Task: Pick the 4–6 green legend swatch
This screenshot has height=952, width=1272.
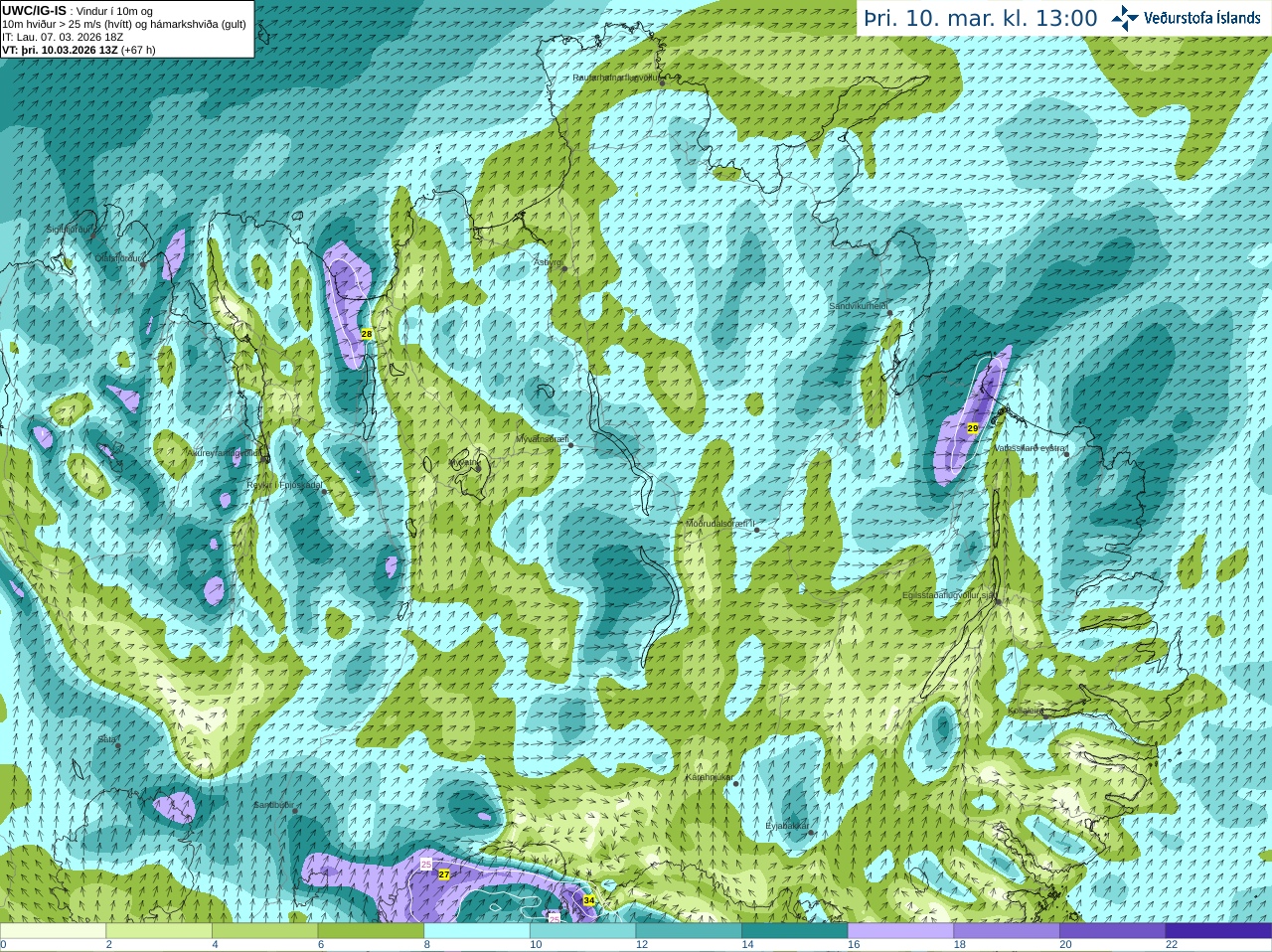Action: click(264, 931)
